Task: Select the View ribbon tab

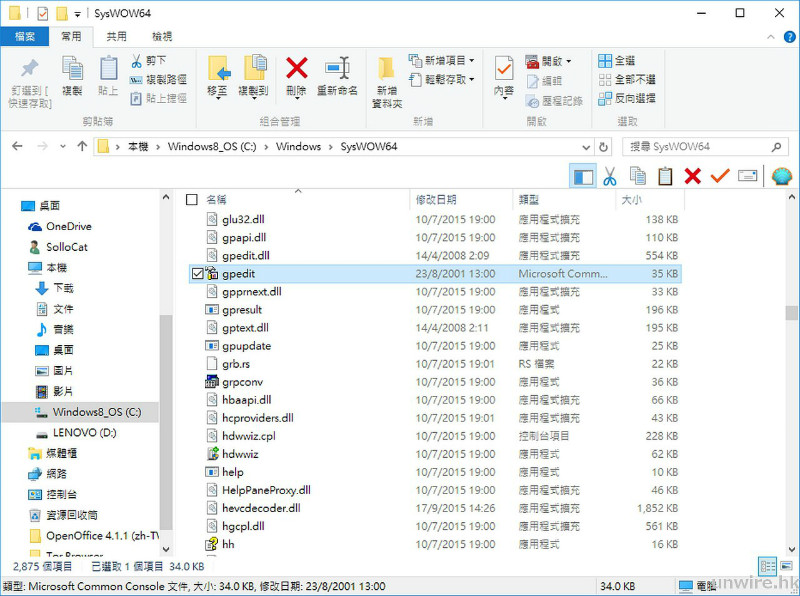Action: point(162,36)
